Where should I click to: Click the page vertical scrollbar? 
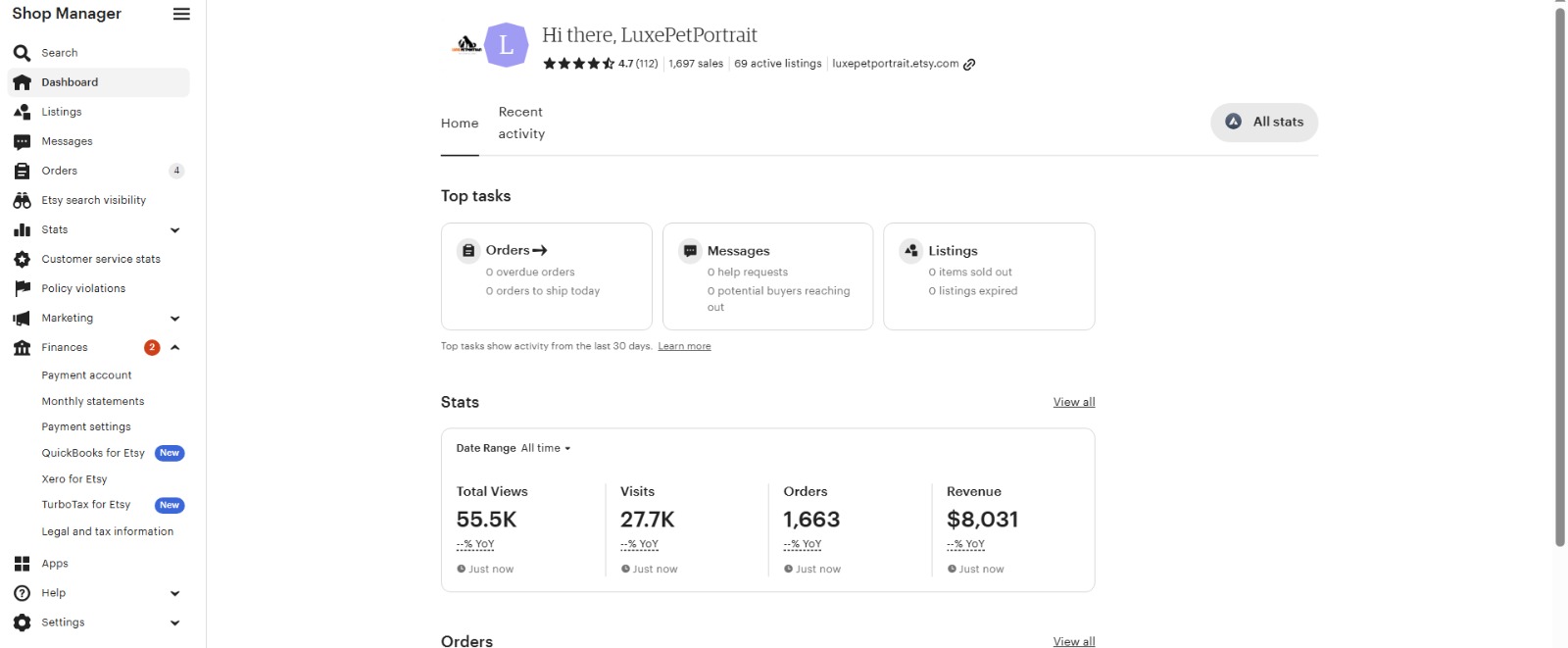click(1560, 277)
